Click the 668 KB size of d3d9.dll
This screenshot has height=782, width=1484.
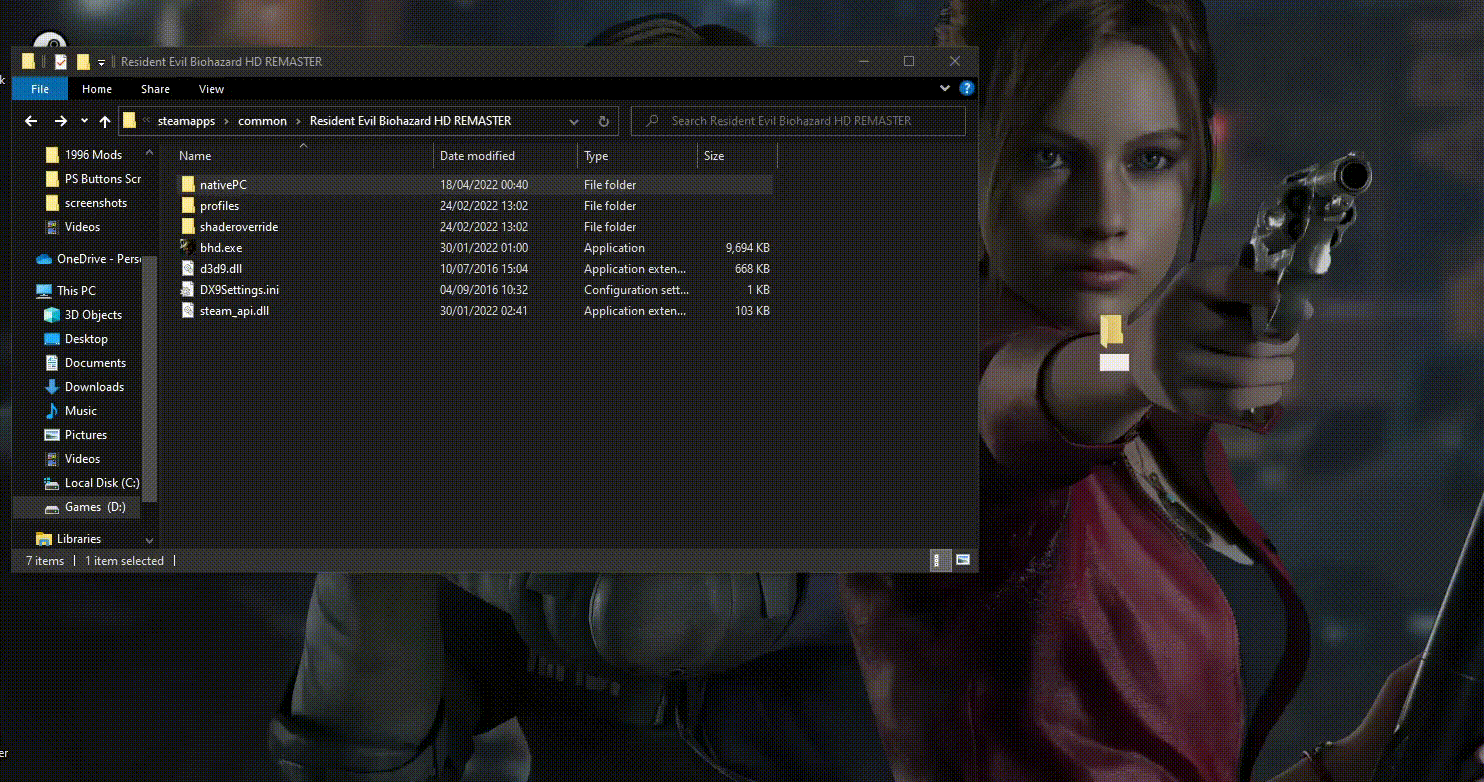click(752, 269)
